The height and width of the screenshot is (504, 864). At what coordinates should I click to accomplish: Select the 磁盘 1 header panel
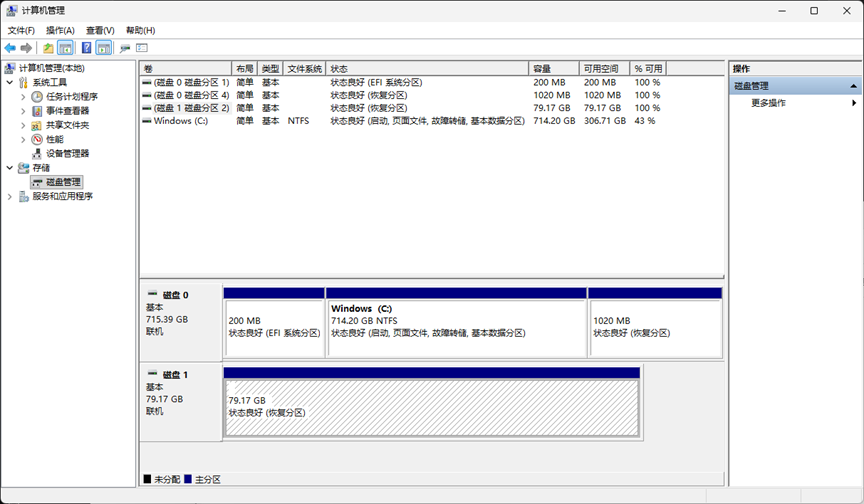tap(181, 402)
